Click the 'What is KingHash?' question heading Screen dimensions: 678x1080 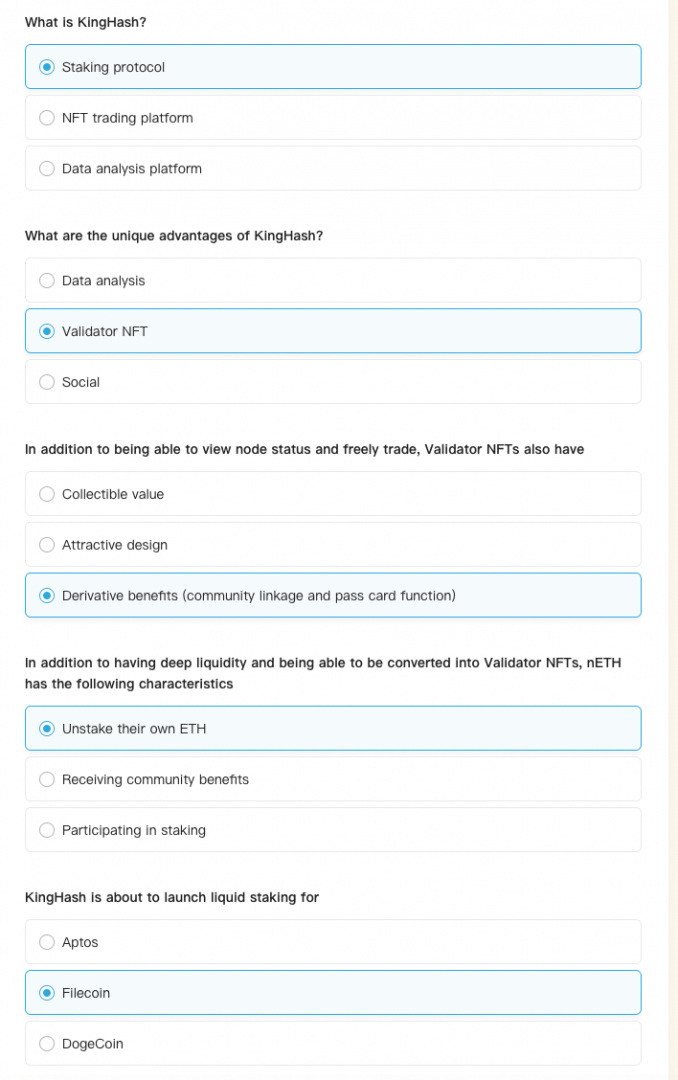pyautogui.click(x=78, y=22)
